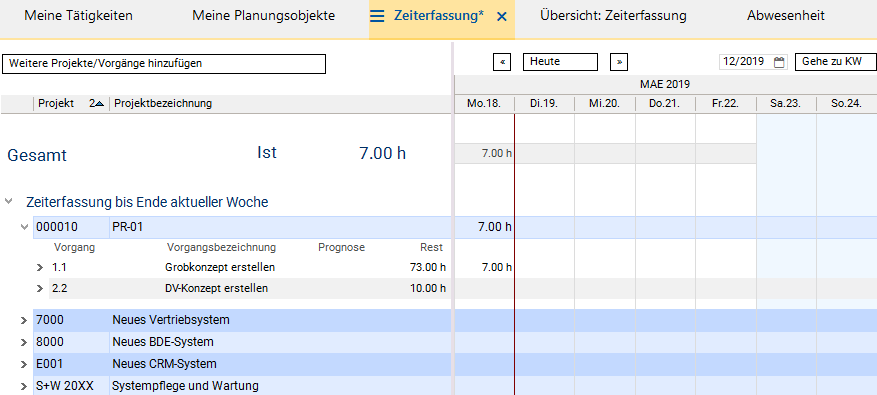Collapse Zeiterfassung bis Ende aktueller Woche group

pyautogui.click(x=8, y=201)
